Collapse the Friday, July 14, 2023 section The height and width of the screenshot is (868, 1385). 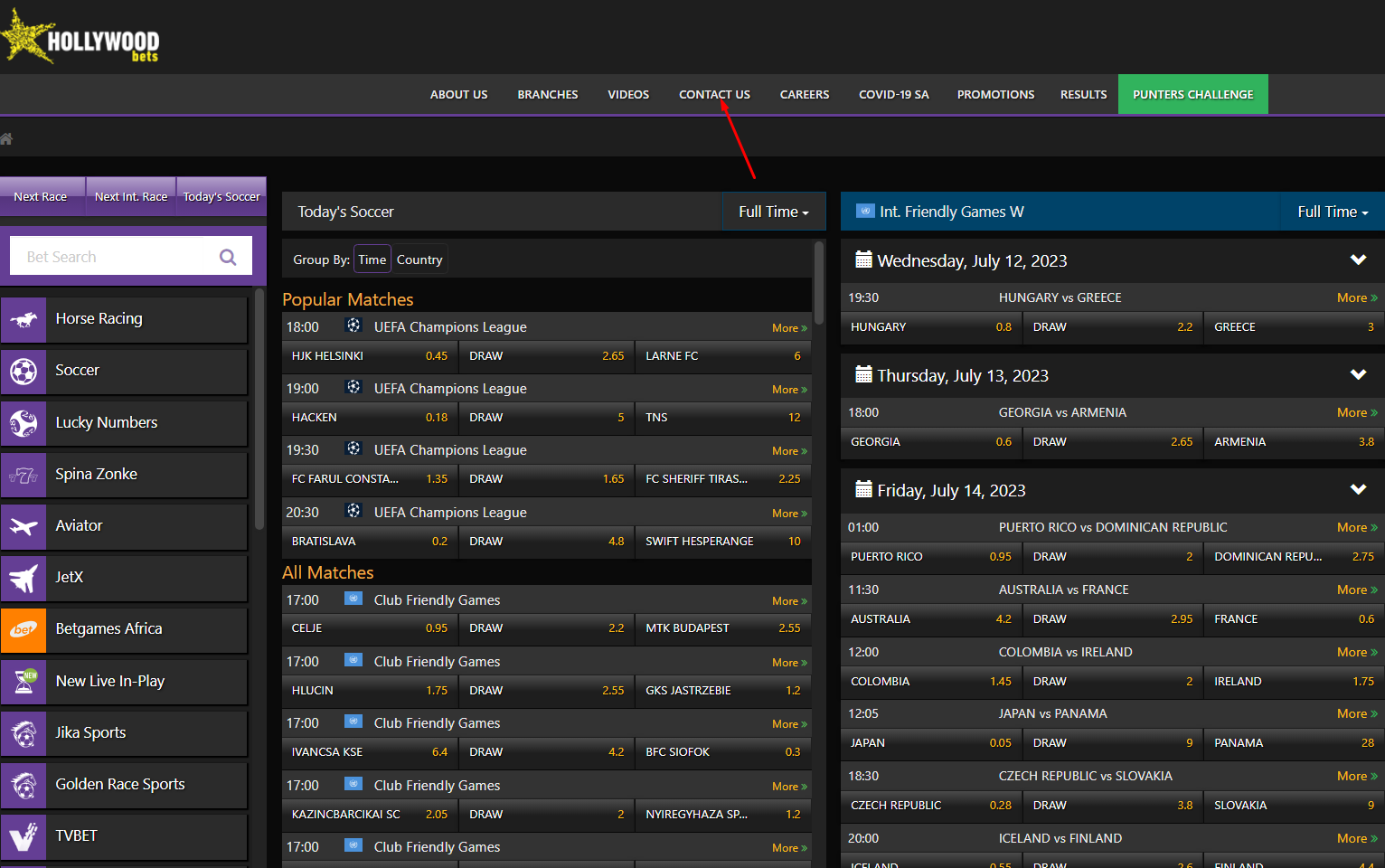[x=1358, y=490]
